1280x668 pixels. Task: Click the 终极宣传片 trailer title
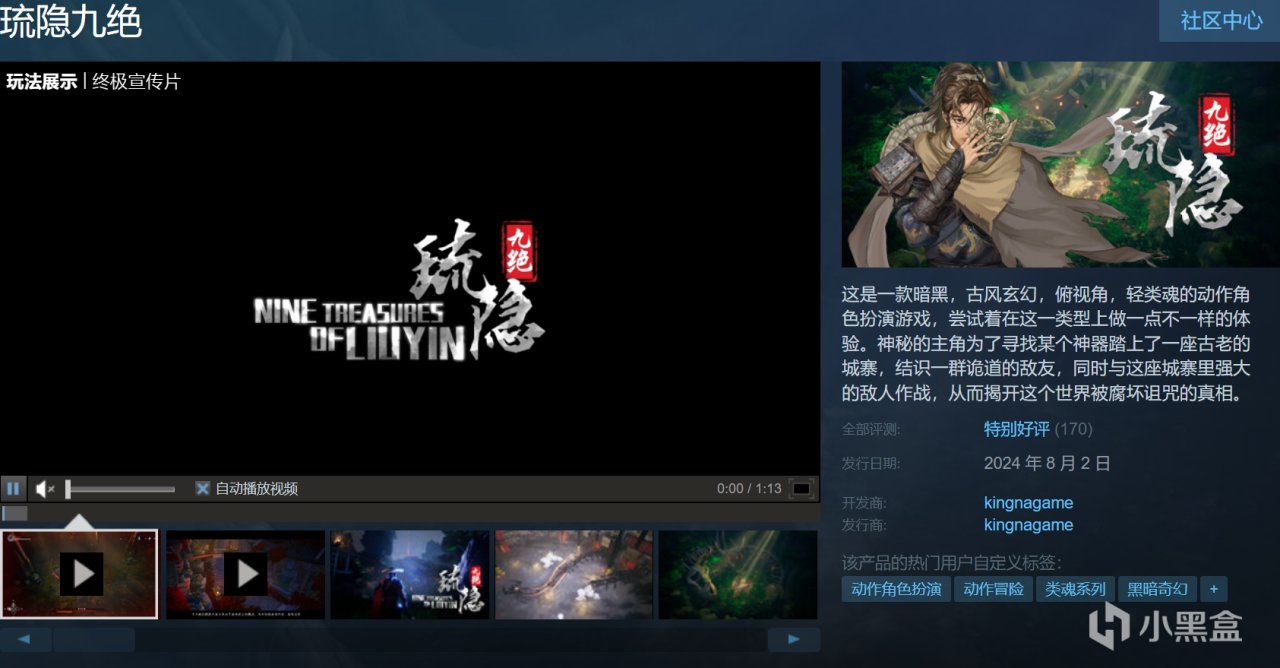pos(137,82)
